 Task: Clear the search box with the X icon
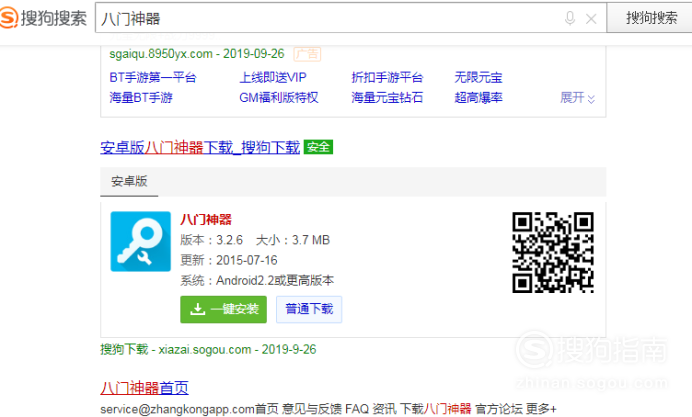click(x=591, y=19)
